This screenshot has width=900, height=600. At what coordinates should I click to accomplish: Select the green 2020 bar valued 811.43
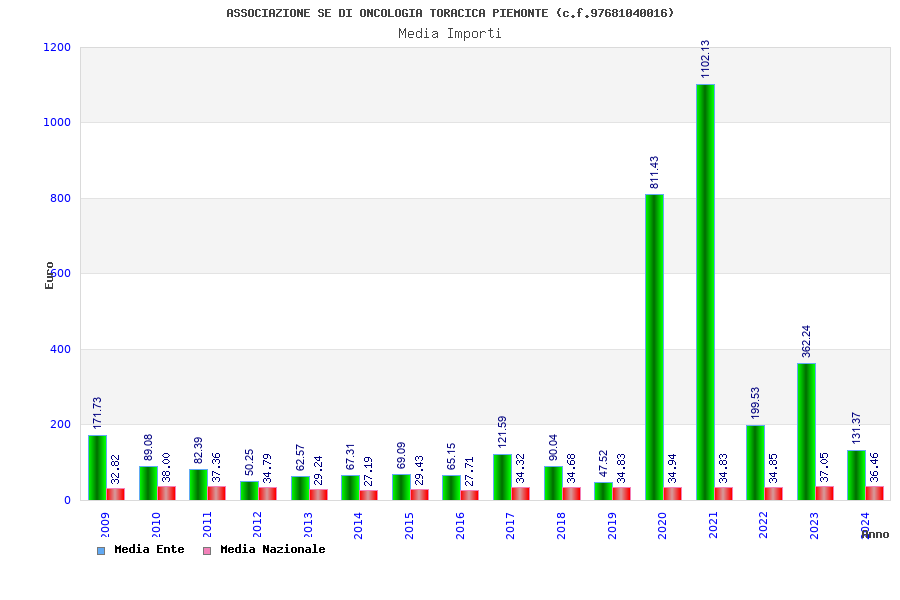(x=654, y=347)
